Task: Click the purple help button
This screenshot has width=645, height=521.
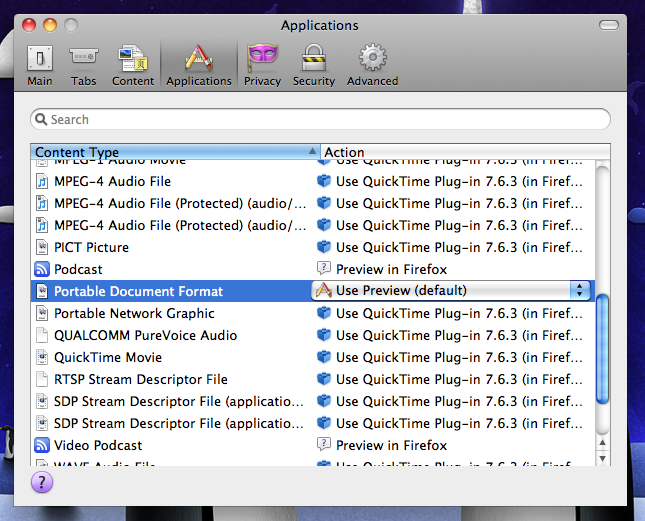Action: pyautogui.click(x=42, y=482)
